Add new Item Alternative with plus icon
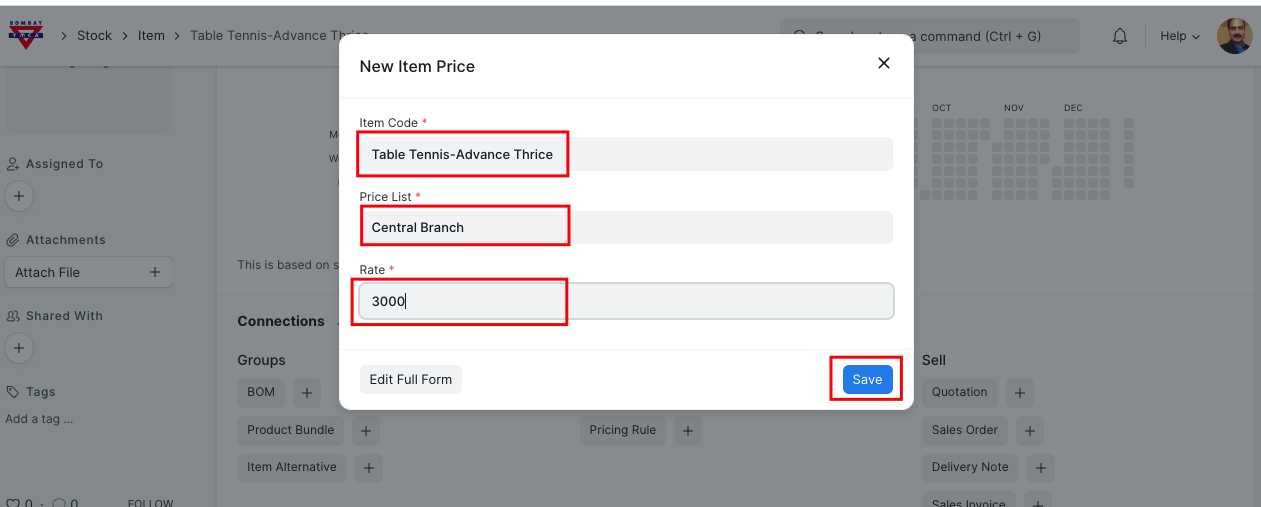1261x507 pixels. [x=368, y=468]
